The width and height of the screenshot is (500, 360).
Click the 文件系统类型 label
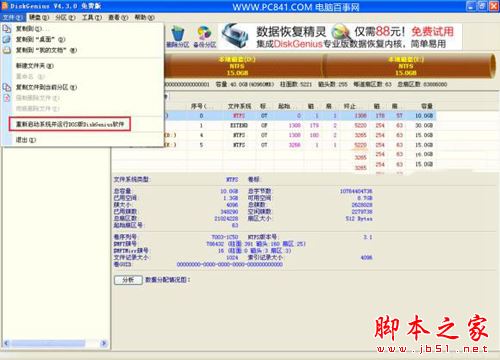(132, 180)
